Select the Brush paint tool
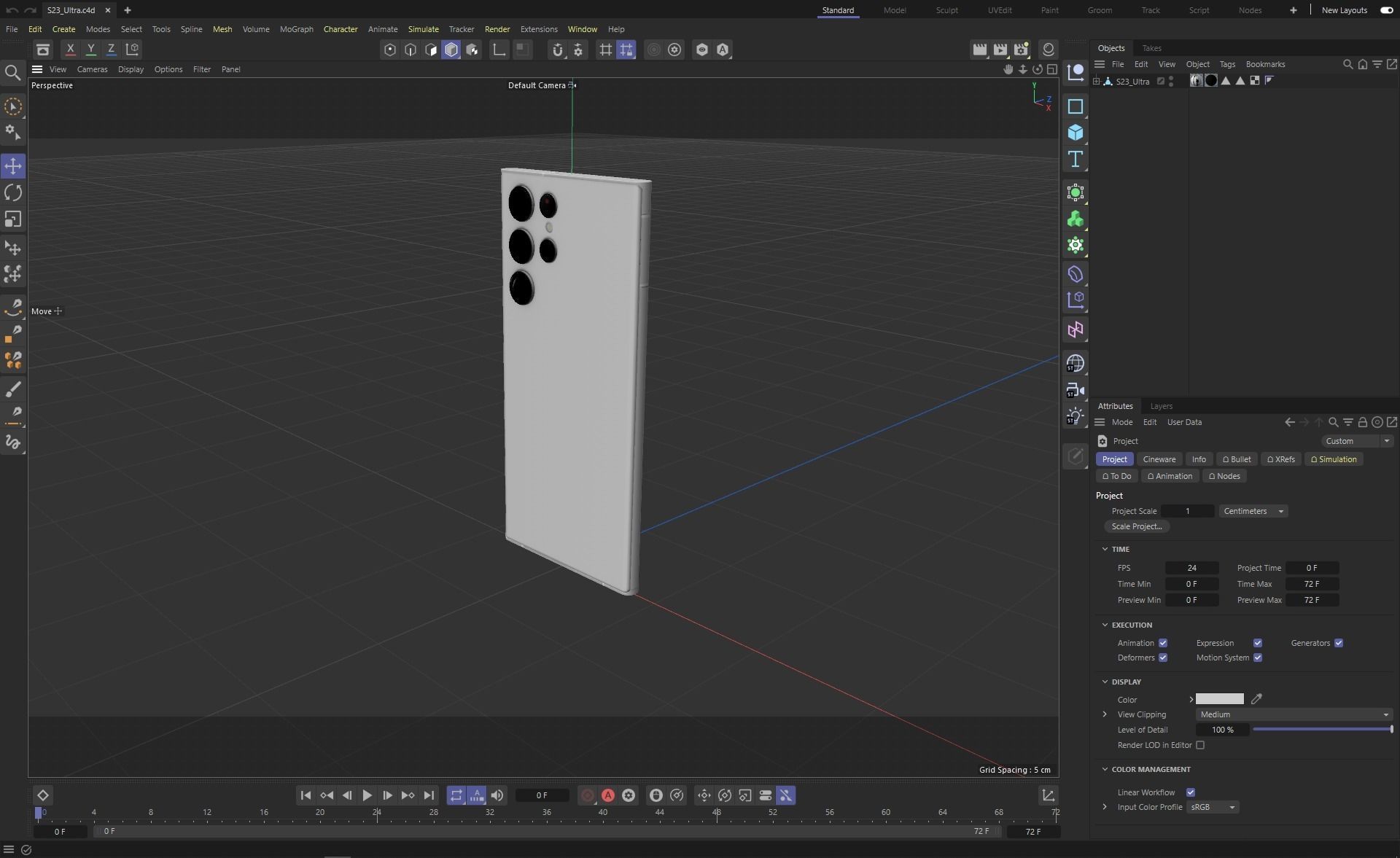 (x=13, y=389)
